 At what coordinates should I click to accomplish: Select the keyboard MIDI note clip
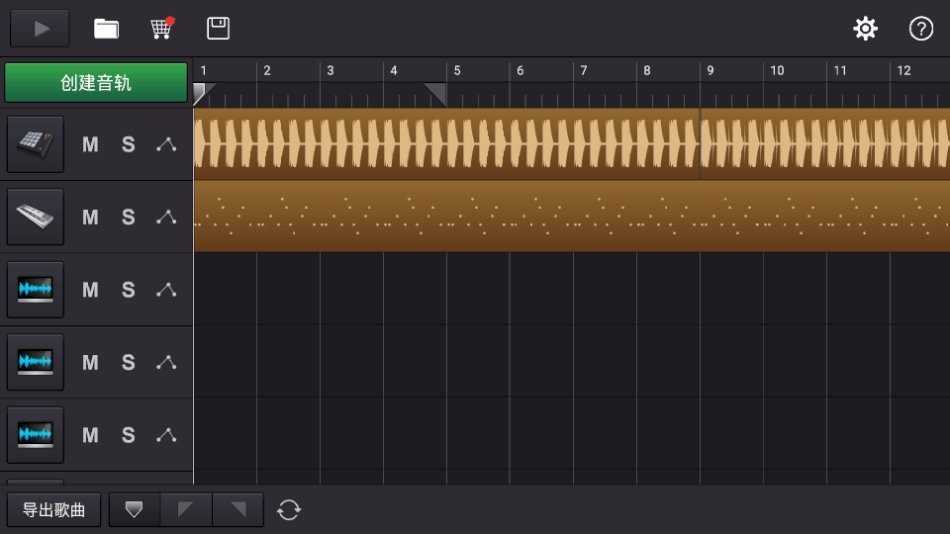tap(572, 216)
